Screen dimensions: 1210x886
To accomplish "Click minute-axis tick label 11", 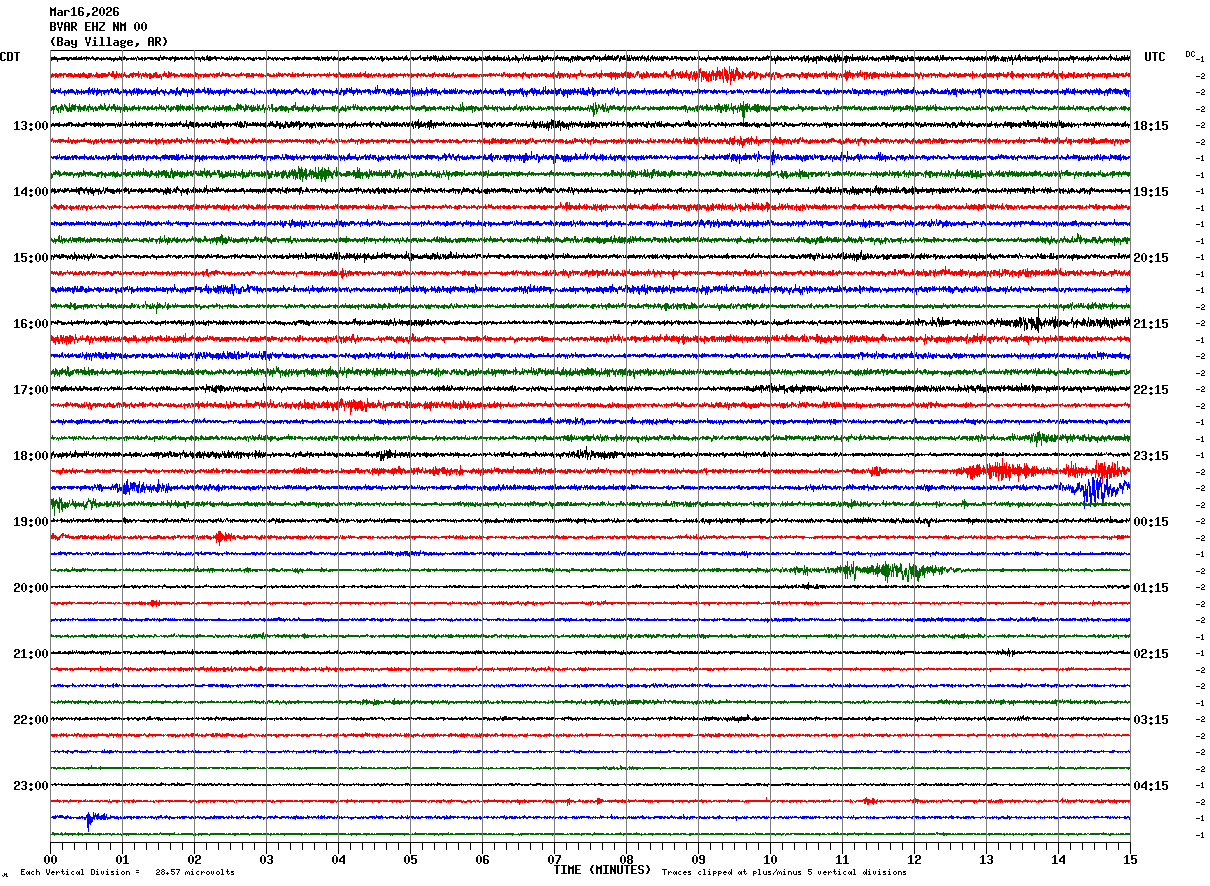I will click(842, 859).
